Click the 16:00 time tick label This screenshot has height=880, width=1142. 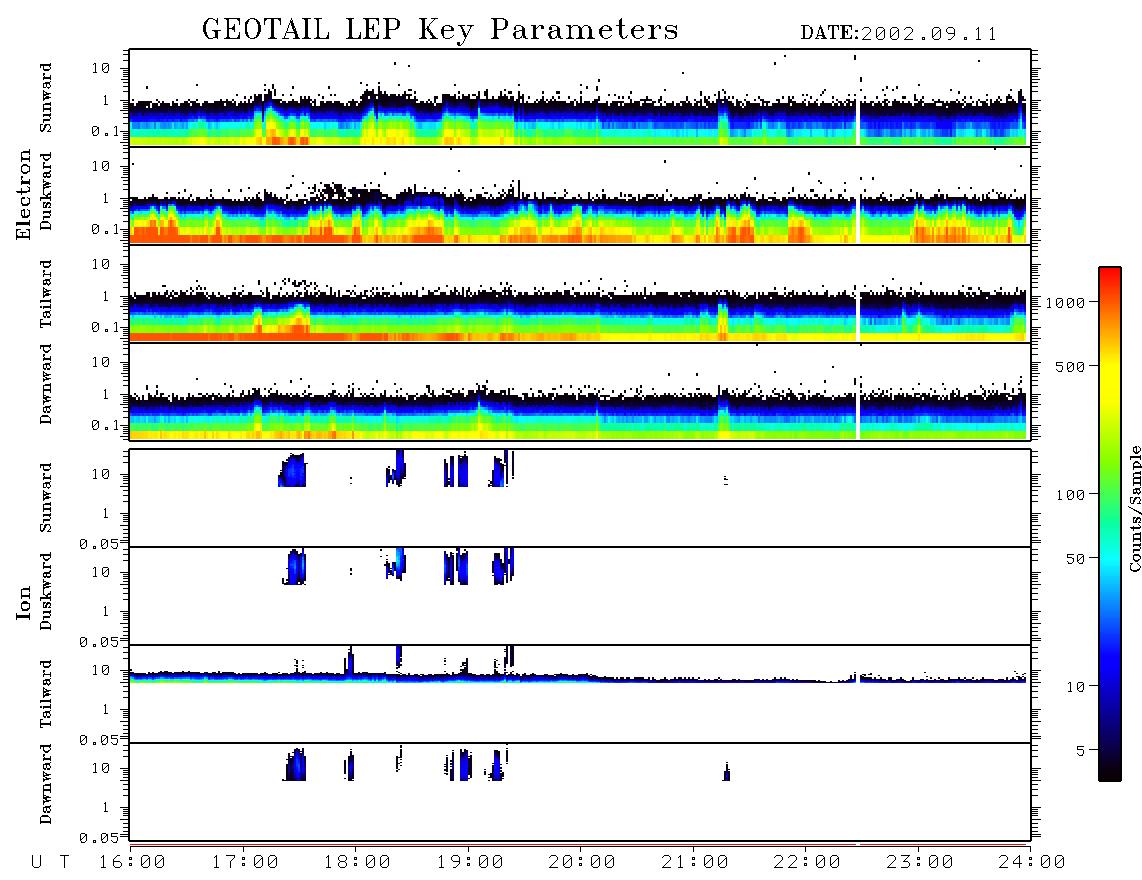(x=133, y=863)
